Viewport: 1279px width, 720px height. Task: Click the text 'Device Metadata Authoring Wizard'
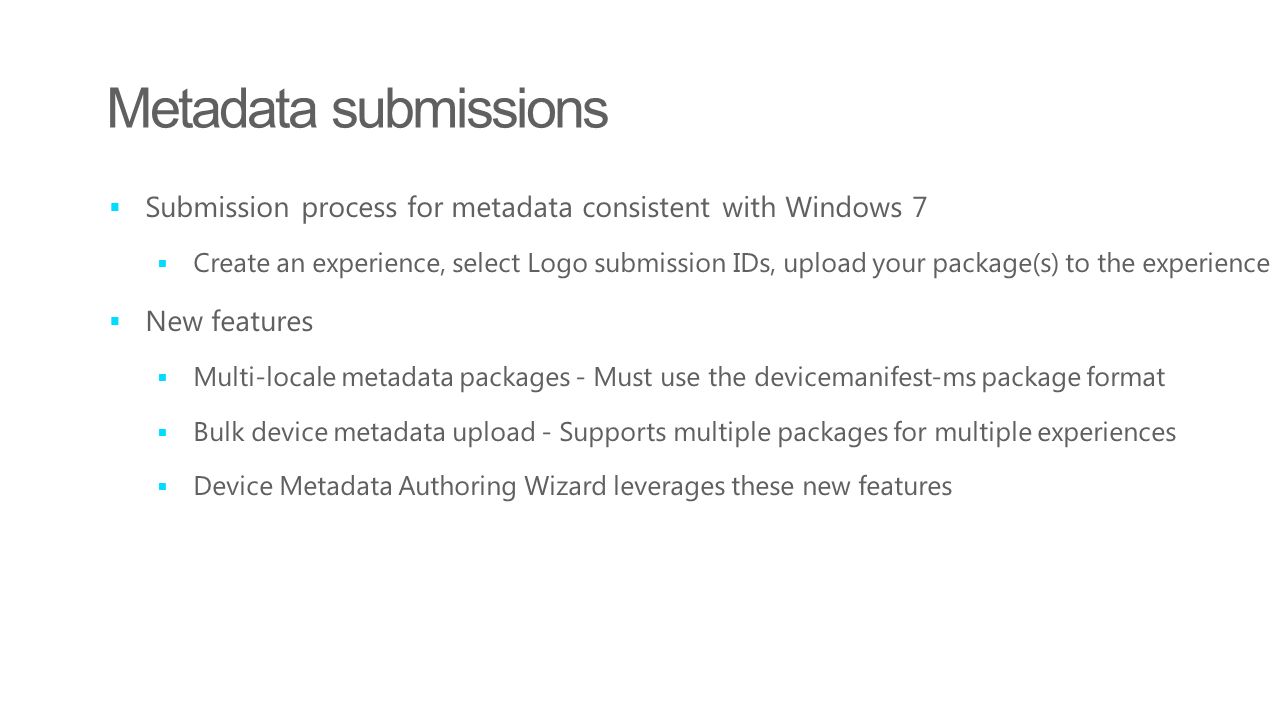pos(400,487)
